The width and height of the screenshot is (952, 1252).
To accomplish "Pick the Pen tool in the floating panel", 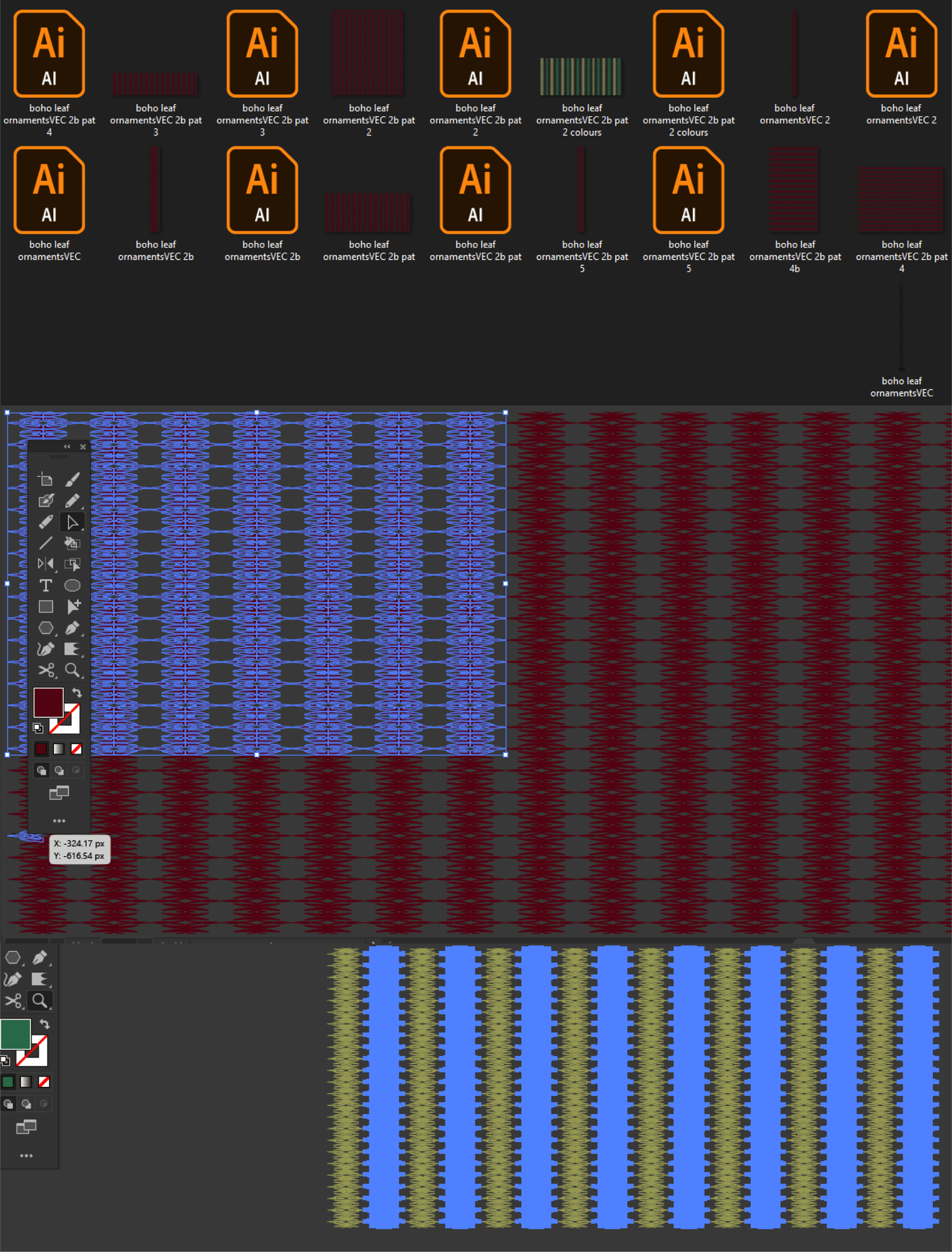I will pos(72,628).
